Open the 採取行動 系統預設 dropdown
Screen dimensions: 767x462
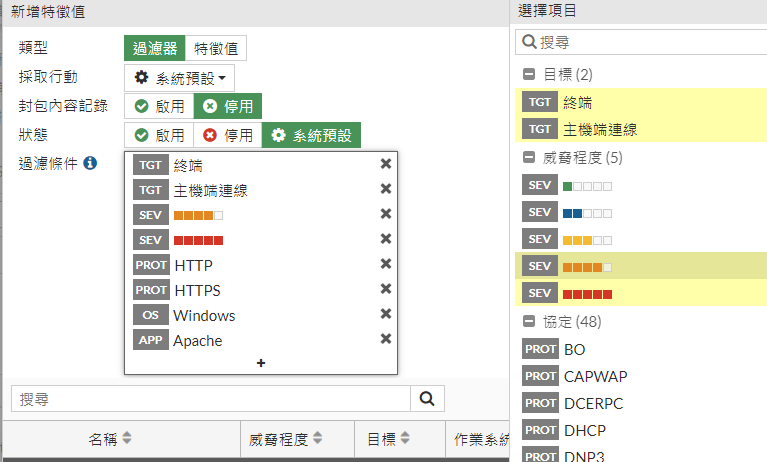tap(180, 78)
